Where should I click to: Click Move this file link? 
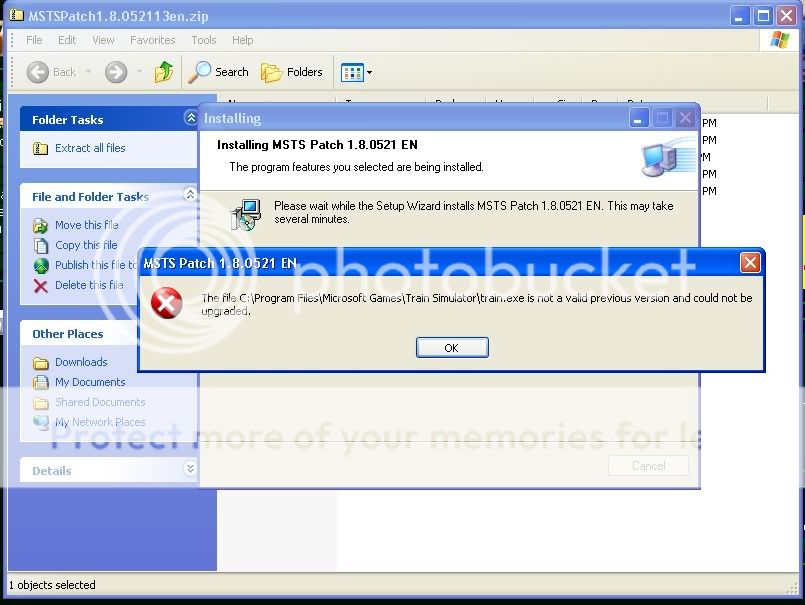tap(87, 225)
